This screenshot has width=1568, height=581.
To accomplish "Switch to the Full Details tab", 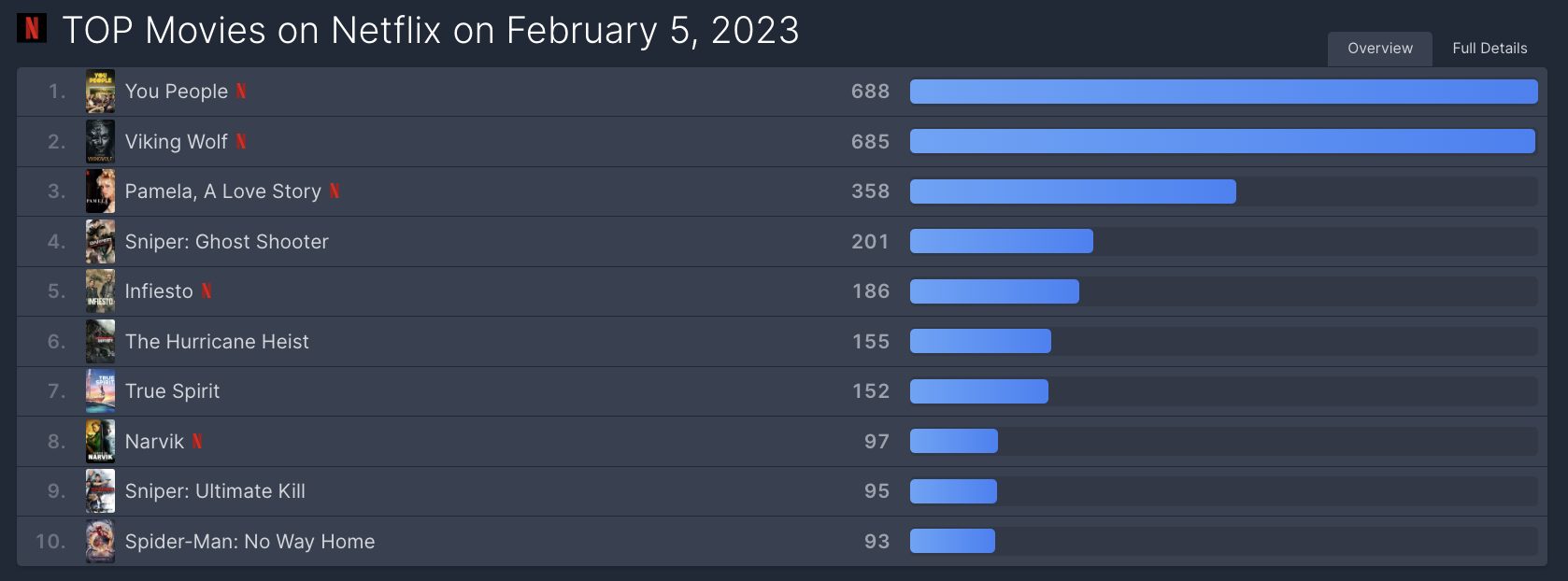I will pyautogui.click(x=1490, y=49).
